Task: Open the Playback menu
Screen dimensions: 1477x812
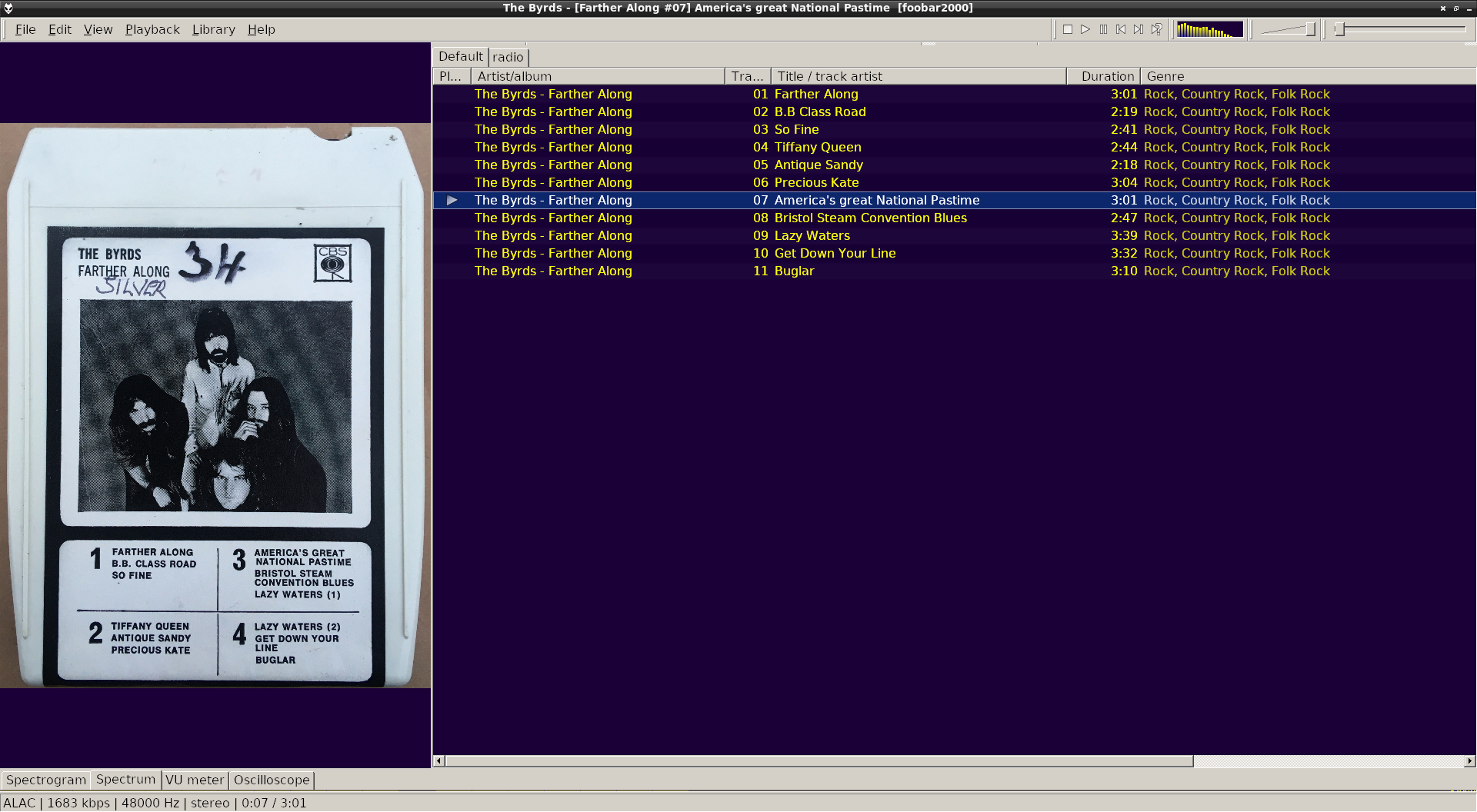Action: (x=152, y=29)
